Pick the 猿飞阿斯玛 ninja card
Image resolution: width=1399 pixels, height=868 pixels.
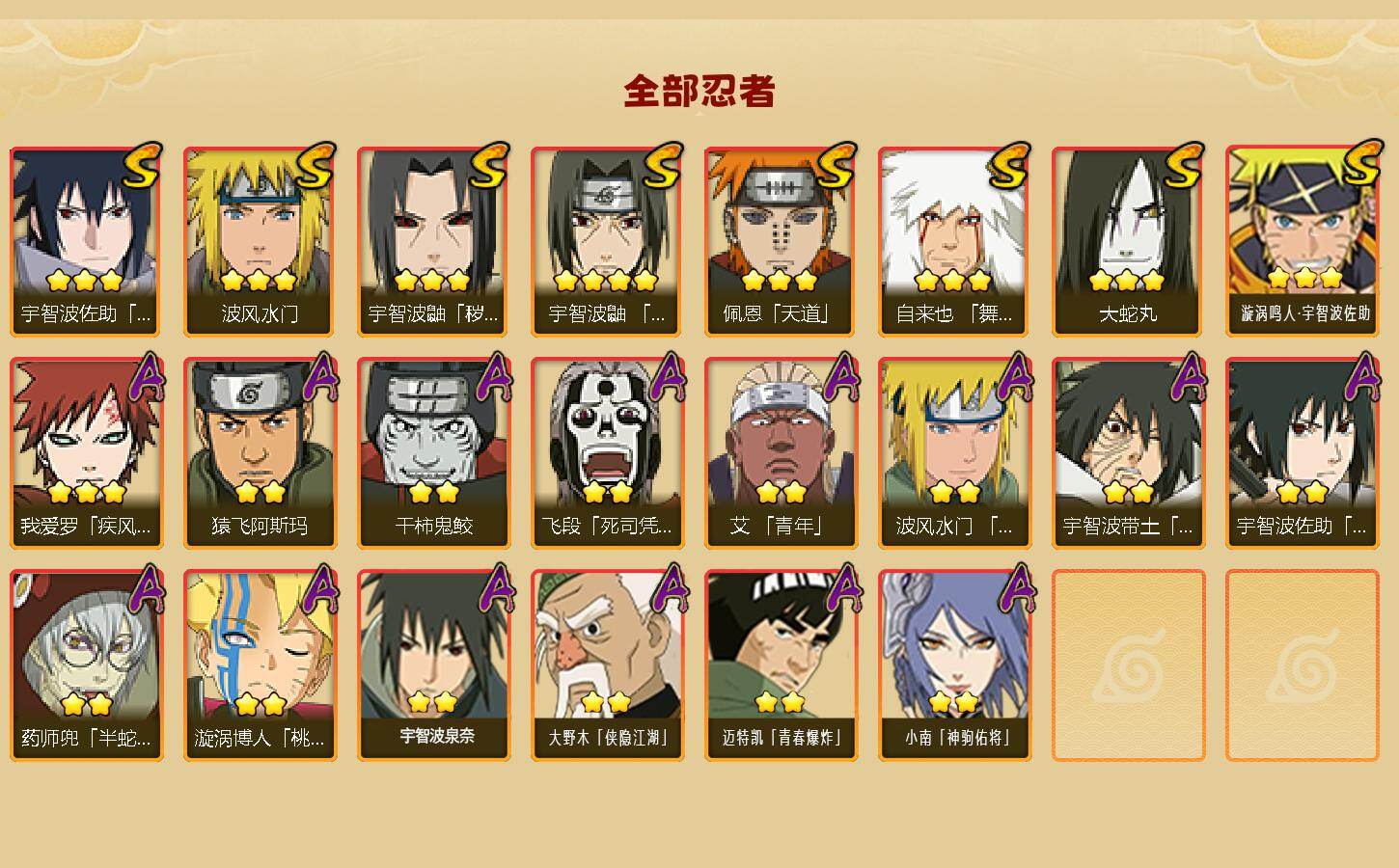[x=260, y=453]
